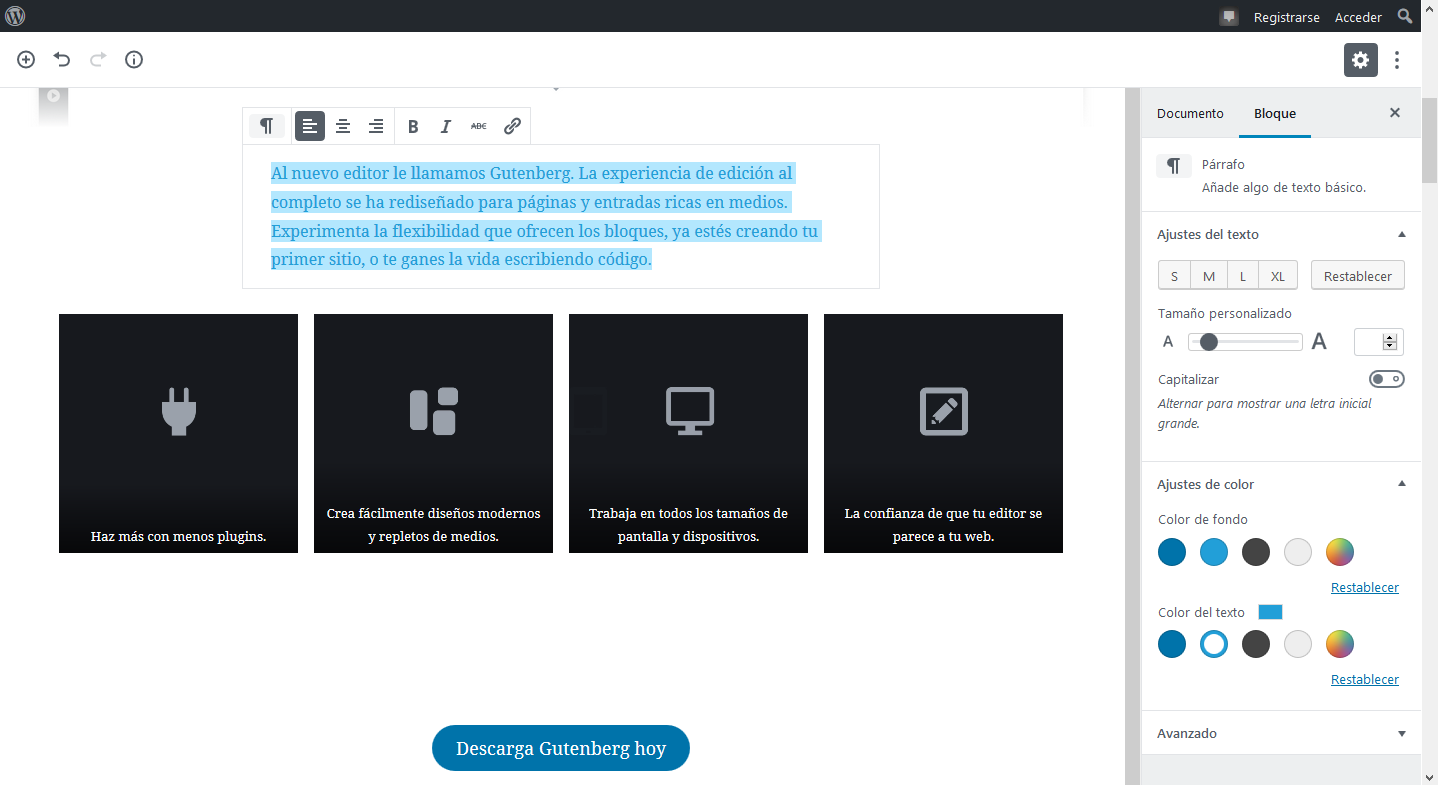Click the Descarga Gutenberg hoy button

coord(561,748)
